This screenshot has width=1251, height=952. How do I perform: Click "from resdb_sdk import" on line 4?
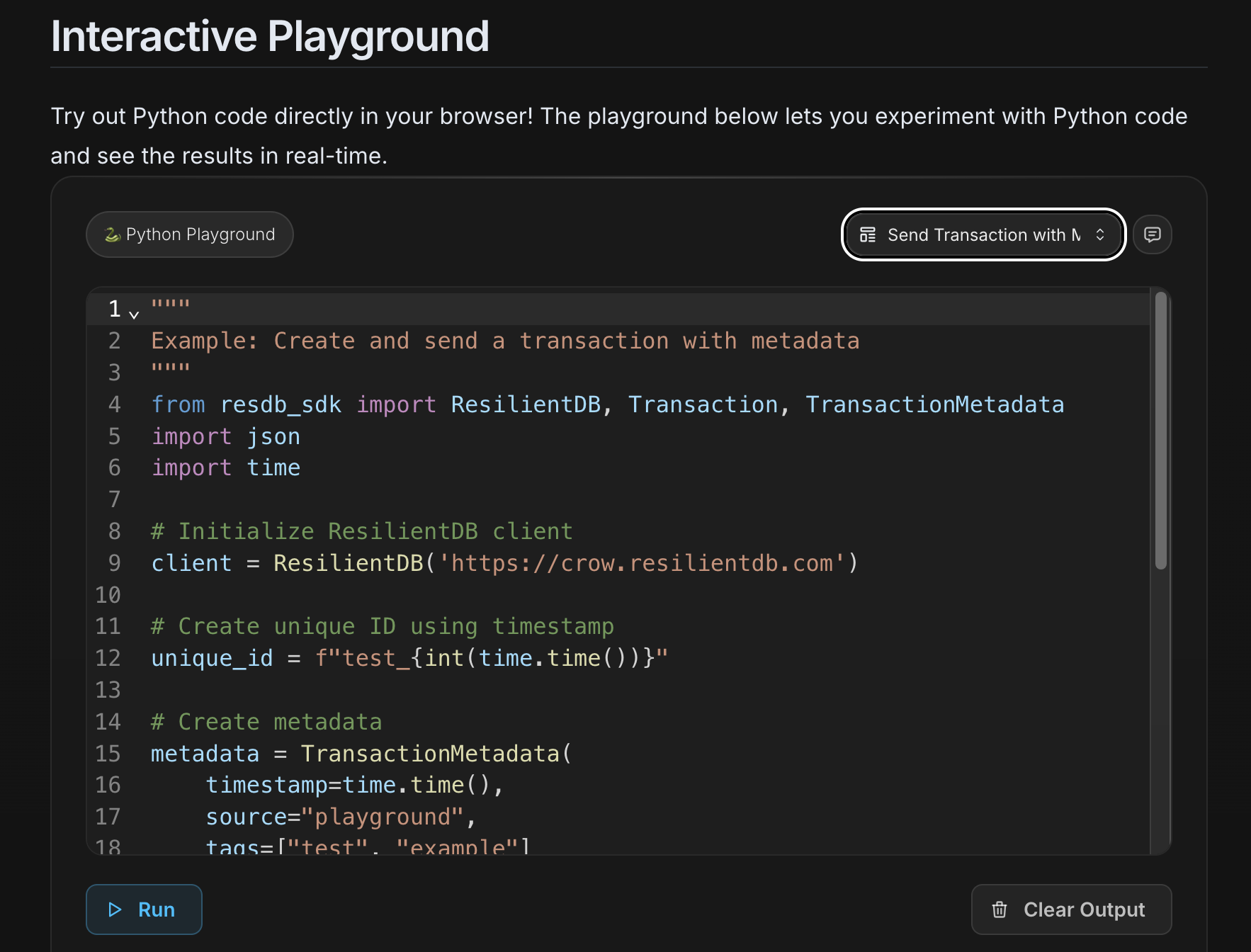[x=294, y=404]
